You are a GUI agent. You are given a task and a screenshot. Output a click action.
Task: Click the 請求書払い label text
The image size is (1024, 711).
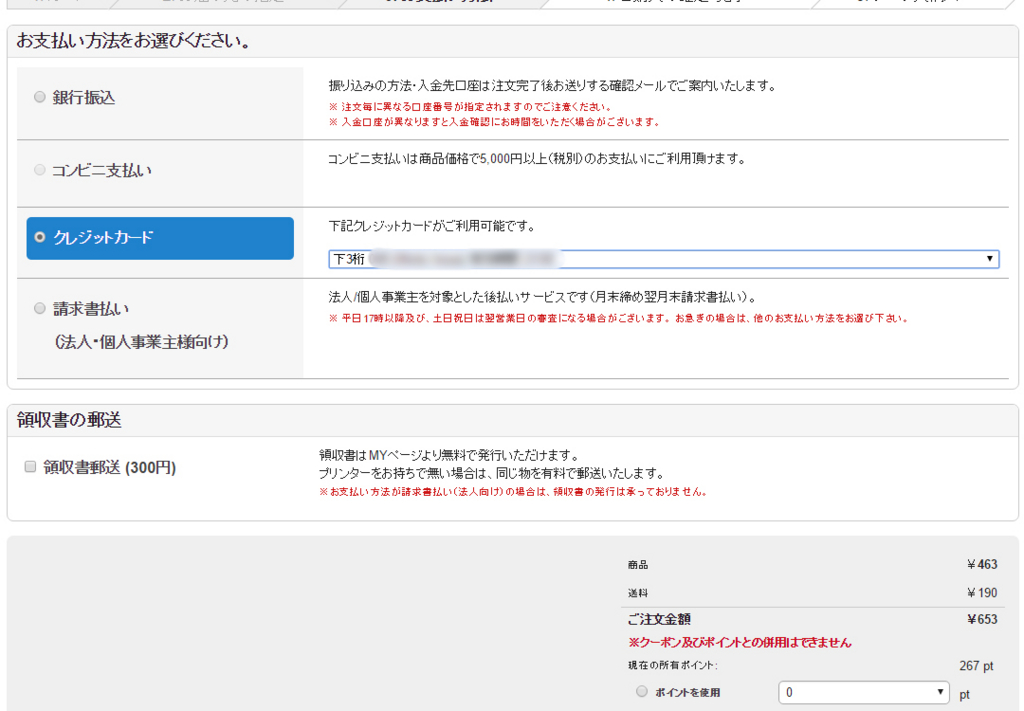point(91,309)
